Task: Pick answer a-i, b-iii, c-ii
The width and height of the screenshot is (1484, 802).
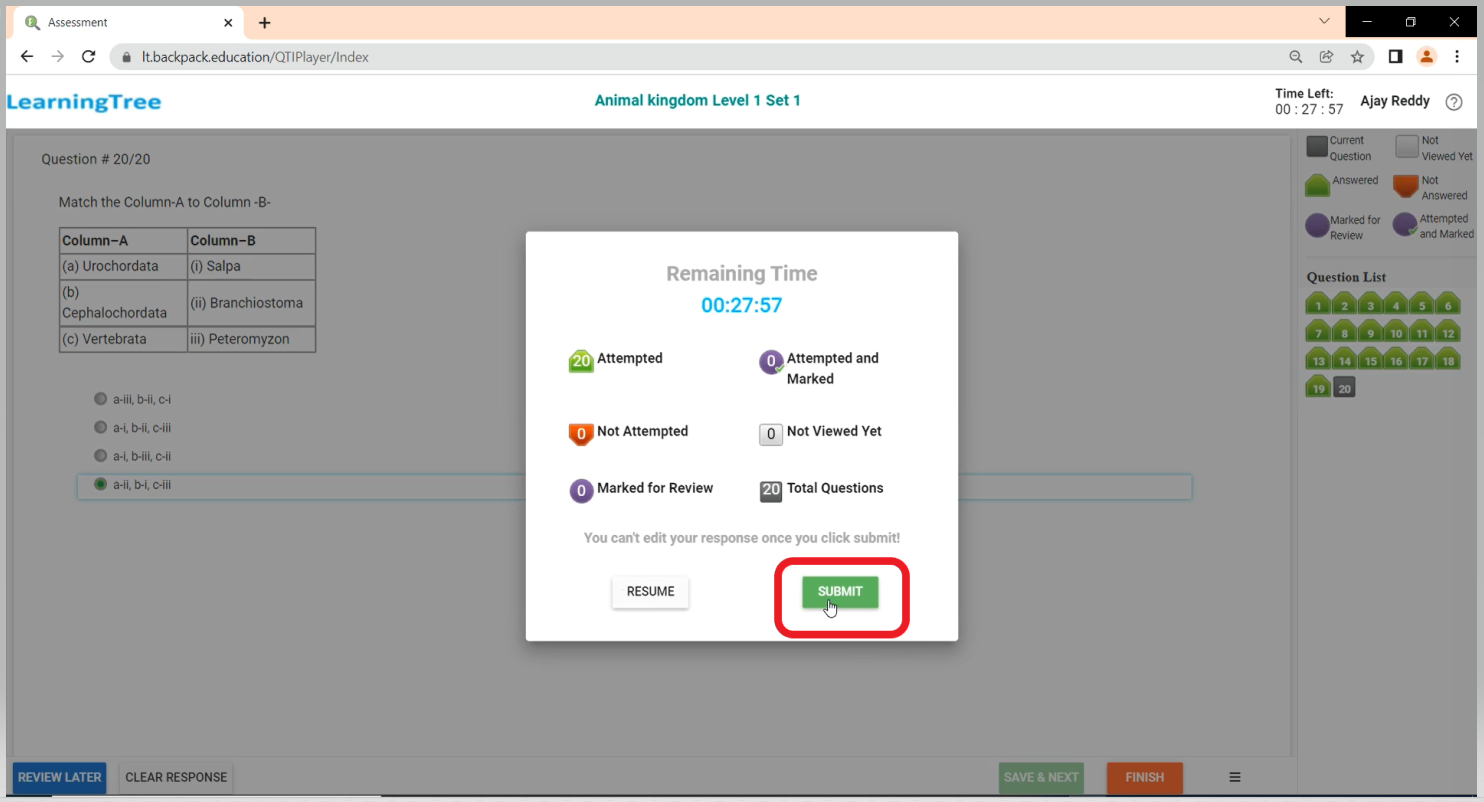Action: point(100,456)
